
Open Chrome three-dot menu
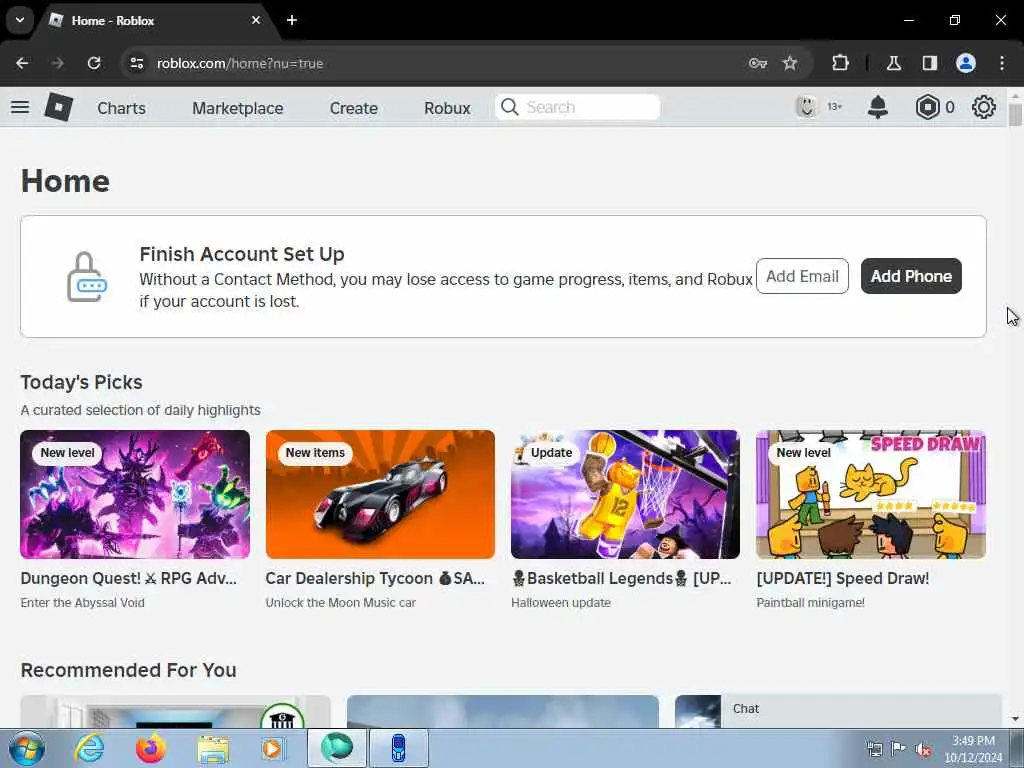pos(1002,63)
